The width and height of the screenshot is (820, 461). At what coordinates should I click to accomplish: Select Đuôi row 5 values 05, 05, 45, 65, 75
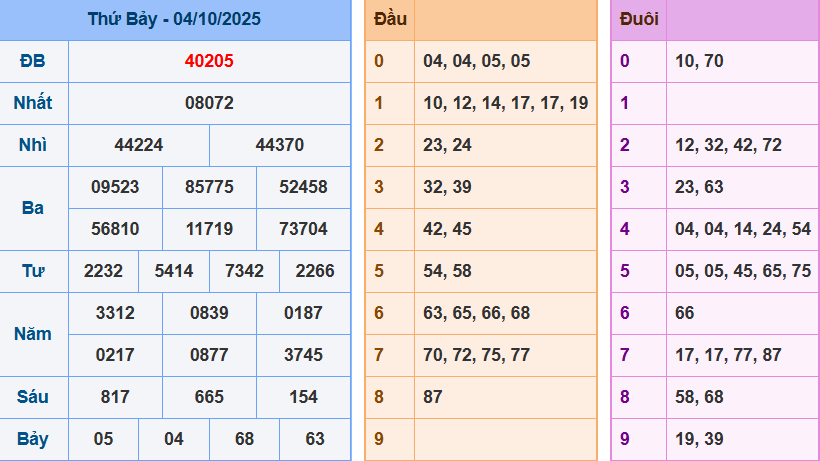click(742, 271)
